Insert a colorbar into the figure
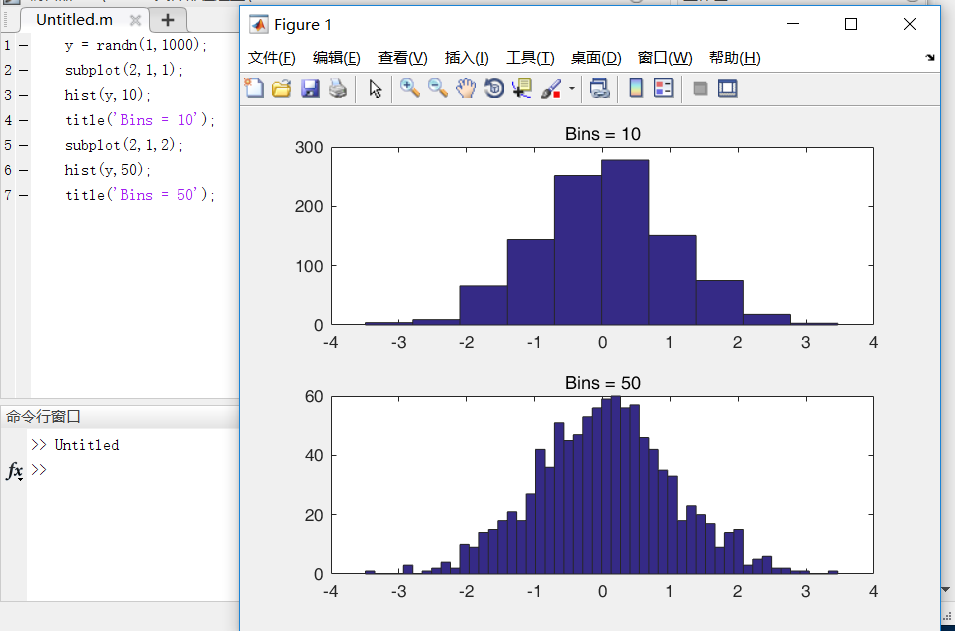Viewport: 955px width, 631px height. click(x=635, y=88)
